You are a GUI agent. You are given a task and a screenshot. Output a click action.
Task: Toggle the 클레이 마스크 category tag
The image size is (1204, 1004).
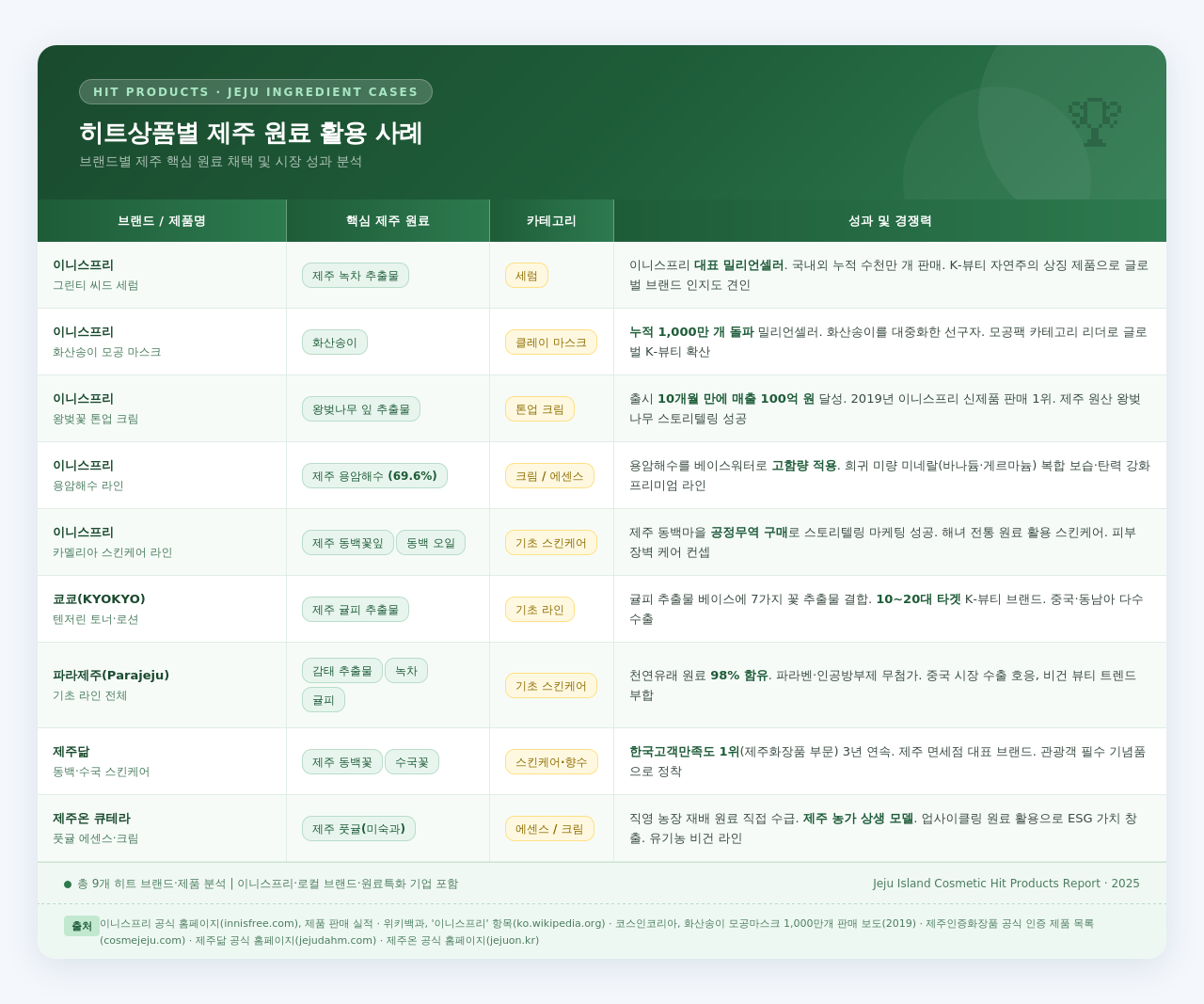tap(550, 342)
